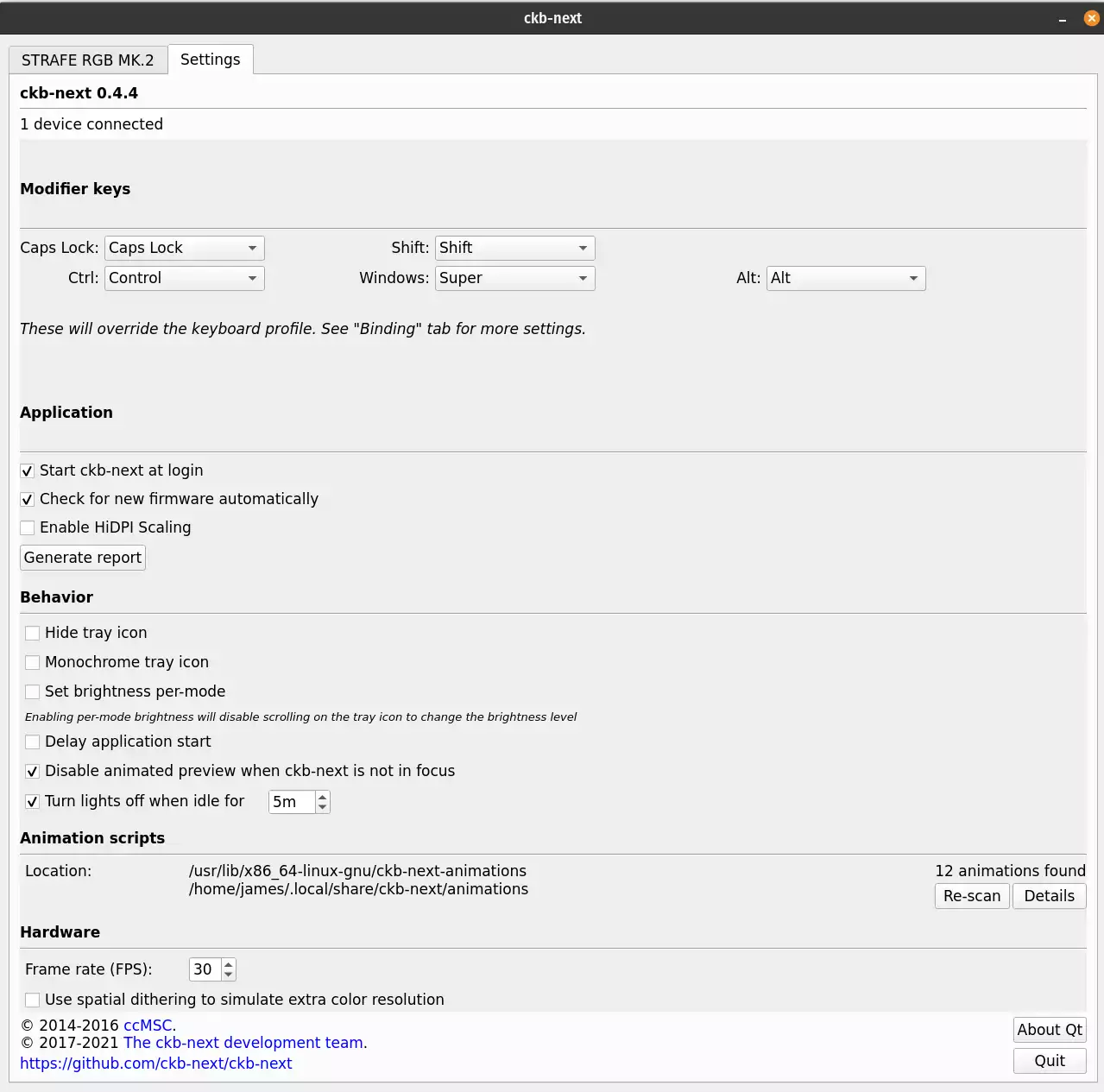Minimize the ckb-next window

coord(1063,18)
